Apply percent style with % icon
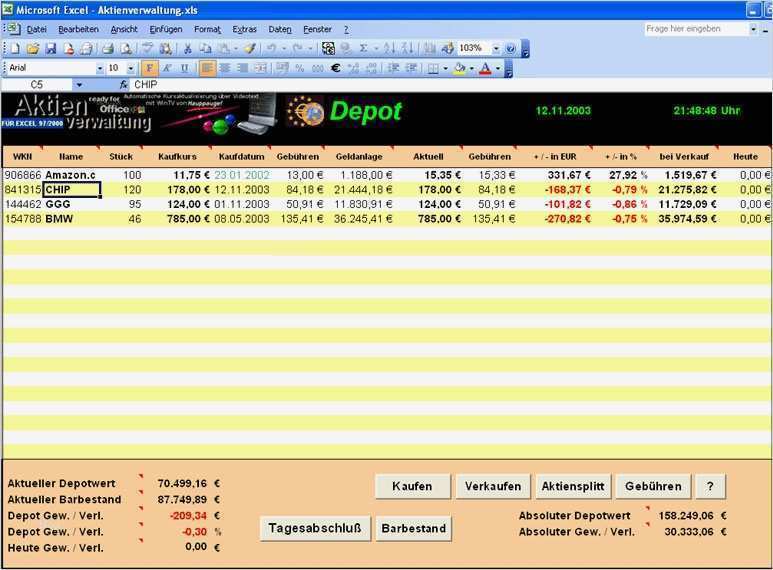The width and height of the screenshot is (773, 570). 299,68
